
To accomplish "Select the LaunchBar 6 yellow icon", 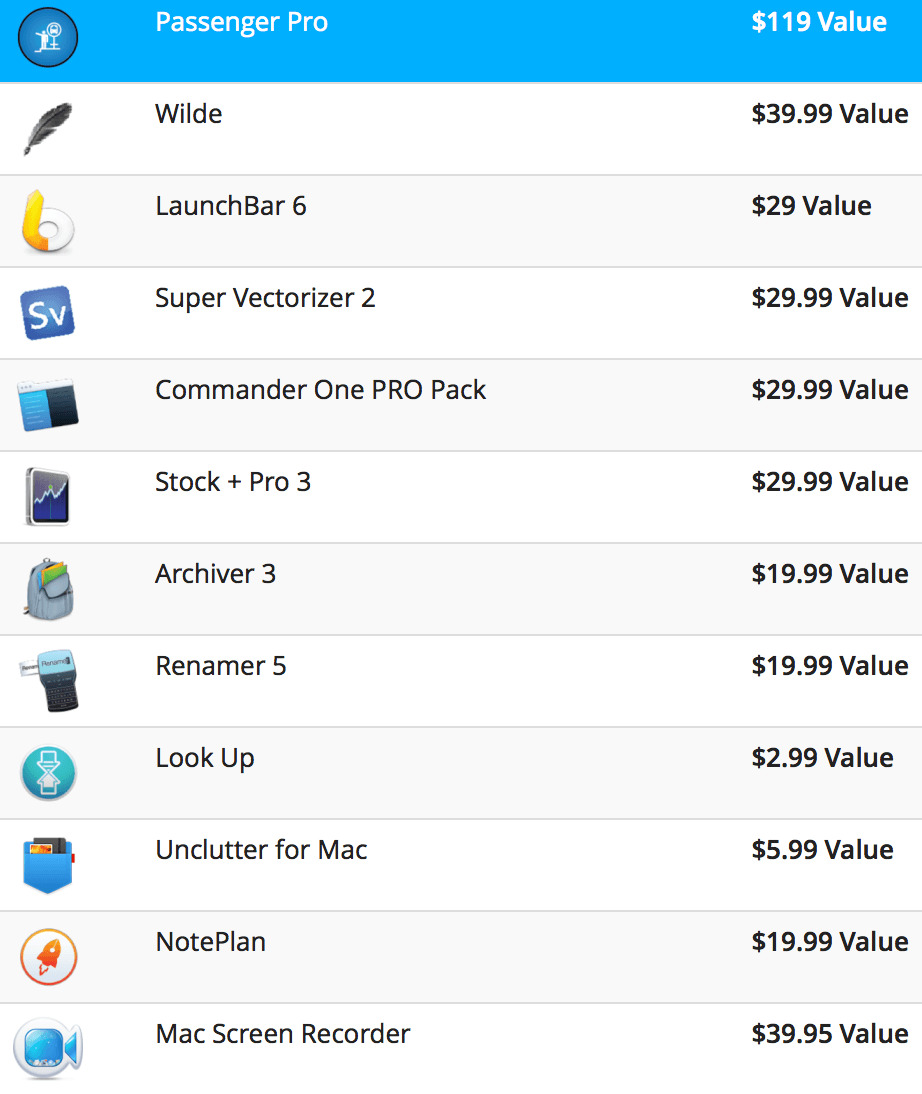I will [x=47, y=221].
